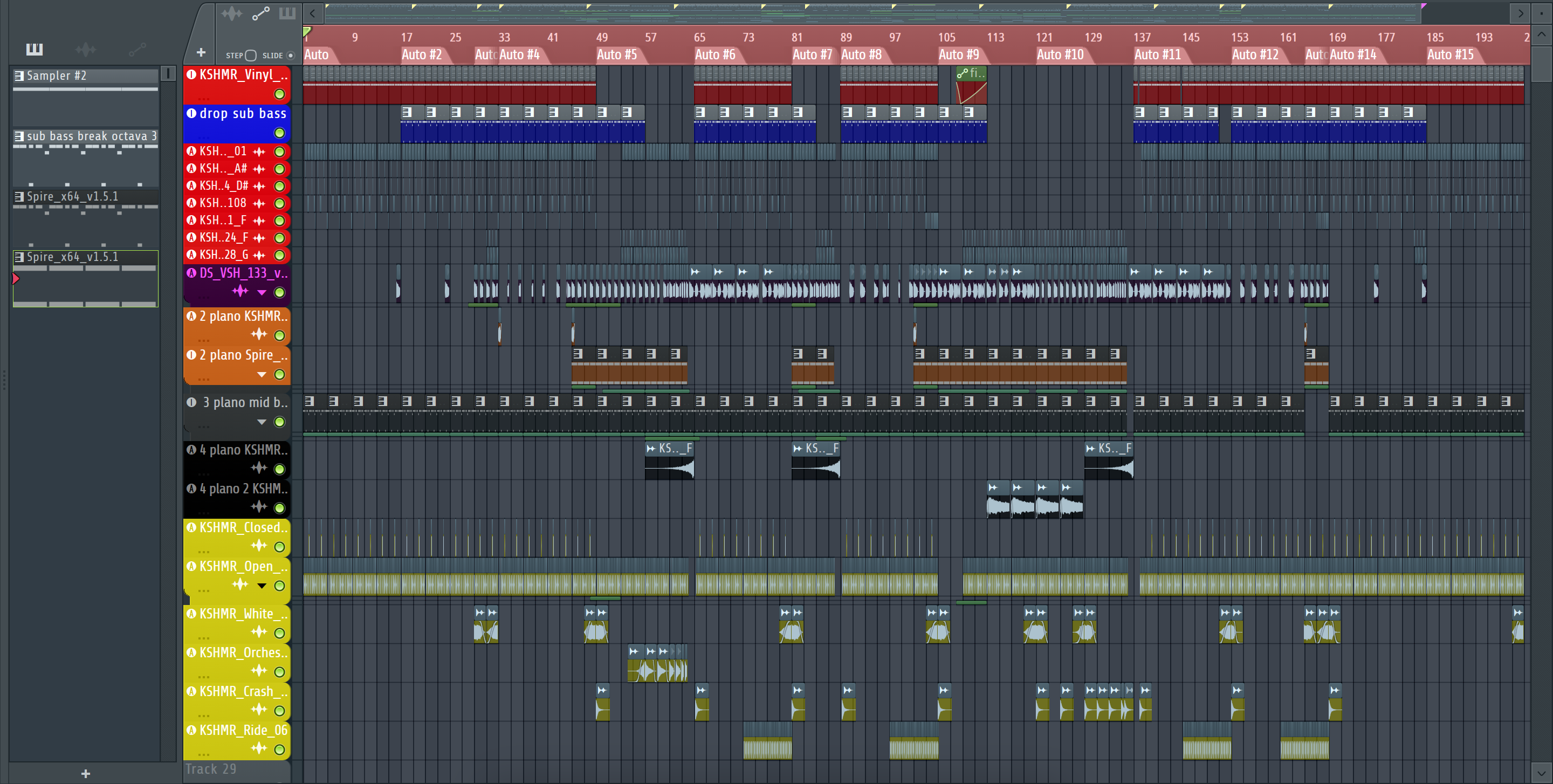Toggle the STEP editing mode
The height and width of the screenshot is (784, 1553).
(251, 56)
